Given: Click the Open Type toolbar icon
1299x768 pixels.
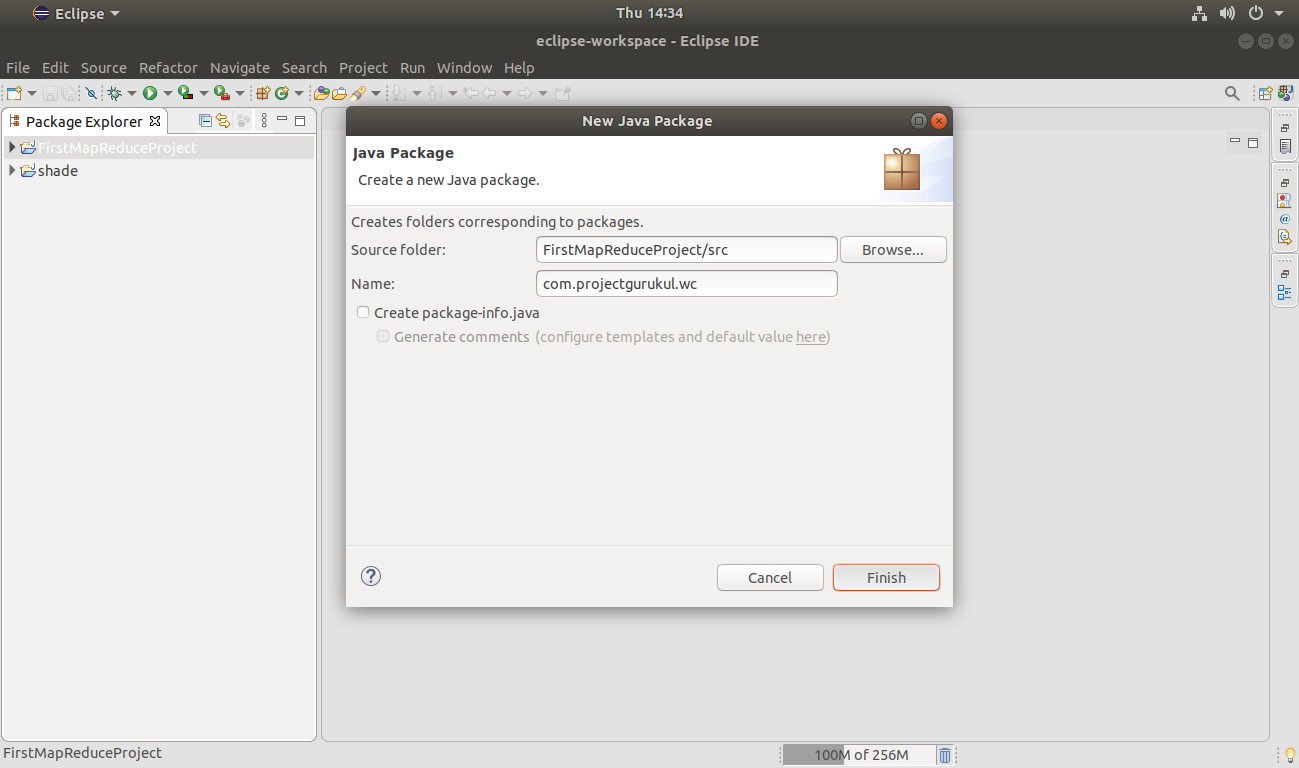Looking at the screenshot, I should point(322,93).
